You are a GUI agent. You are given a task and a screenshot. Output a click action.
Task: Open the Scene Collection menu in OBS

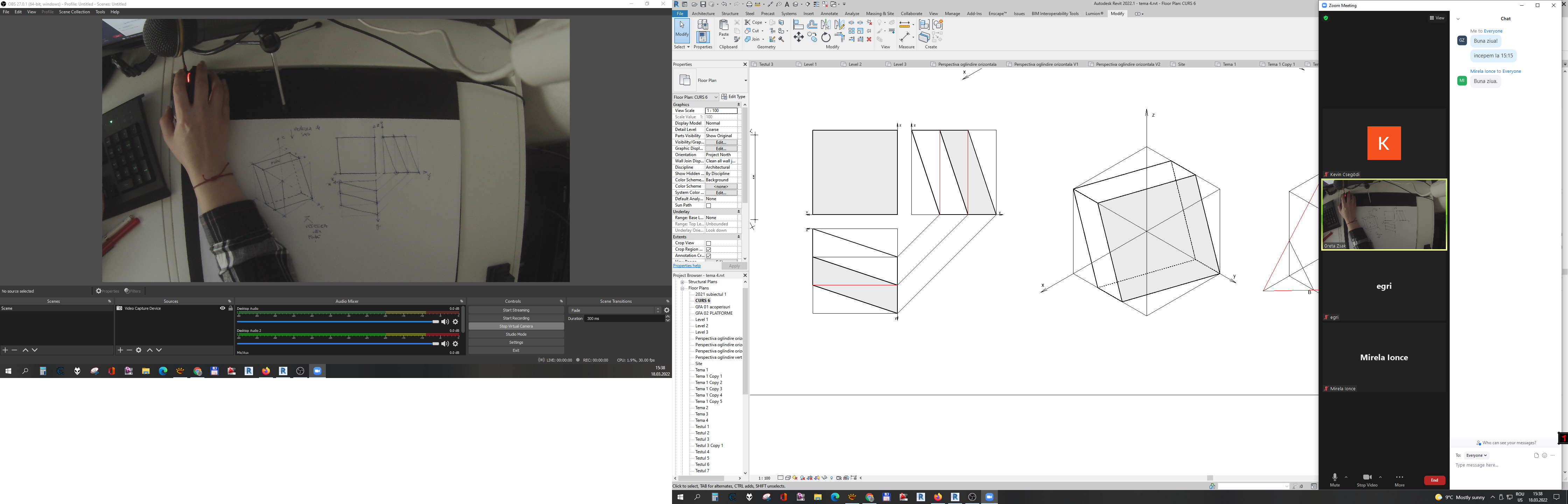pyautogui.click(x=74, y=12)
